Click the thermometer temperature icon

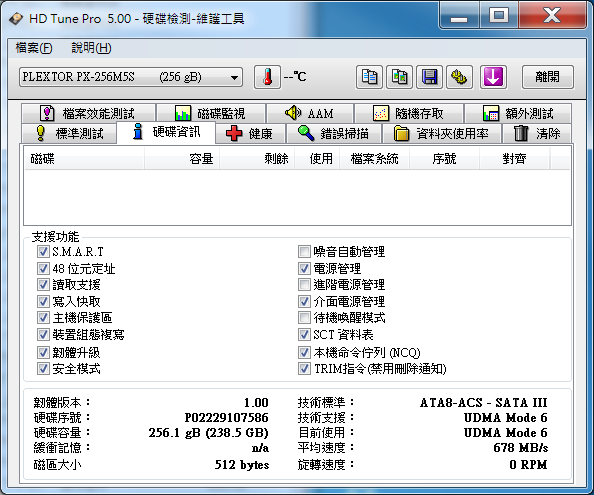tap(267, 77)
